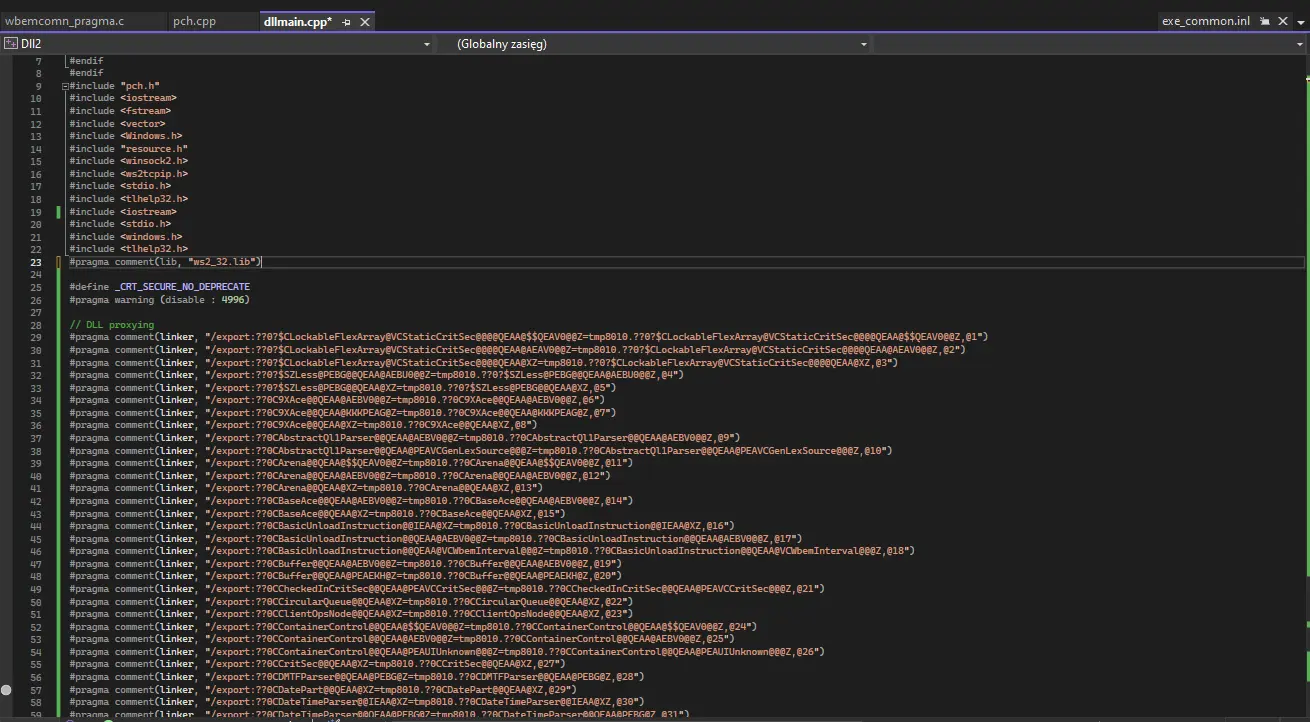
Task: Click the breakpoint glyph at line 57
Action: pos(7,689)
